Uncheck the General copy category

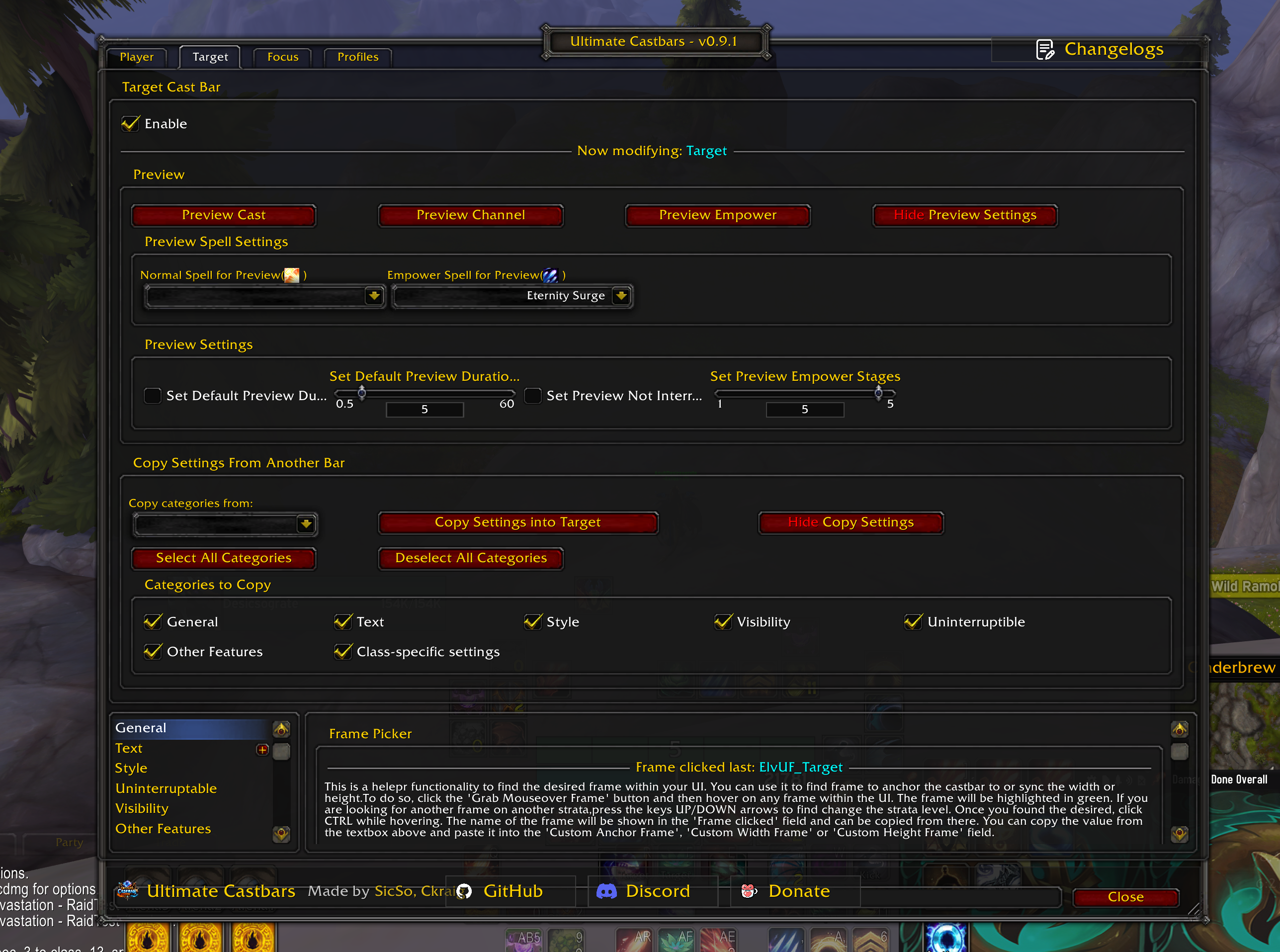153,622
